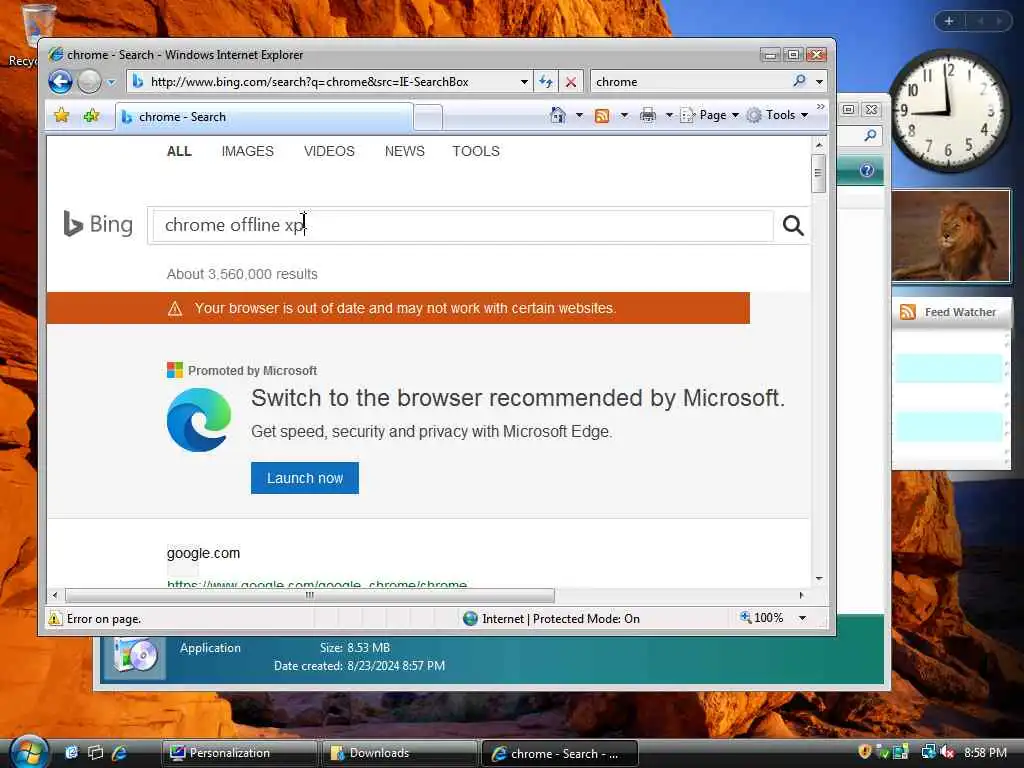1024x768 pixels.
Task: Click the vertical scrollbar up arrow
Action: [819, 144]
